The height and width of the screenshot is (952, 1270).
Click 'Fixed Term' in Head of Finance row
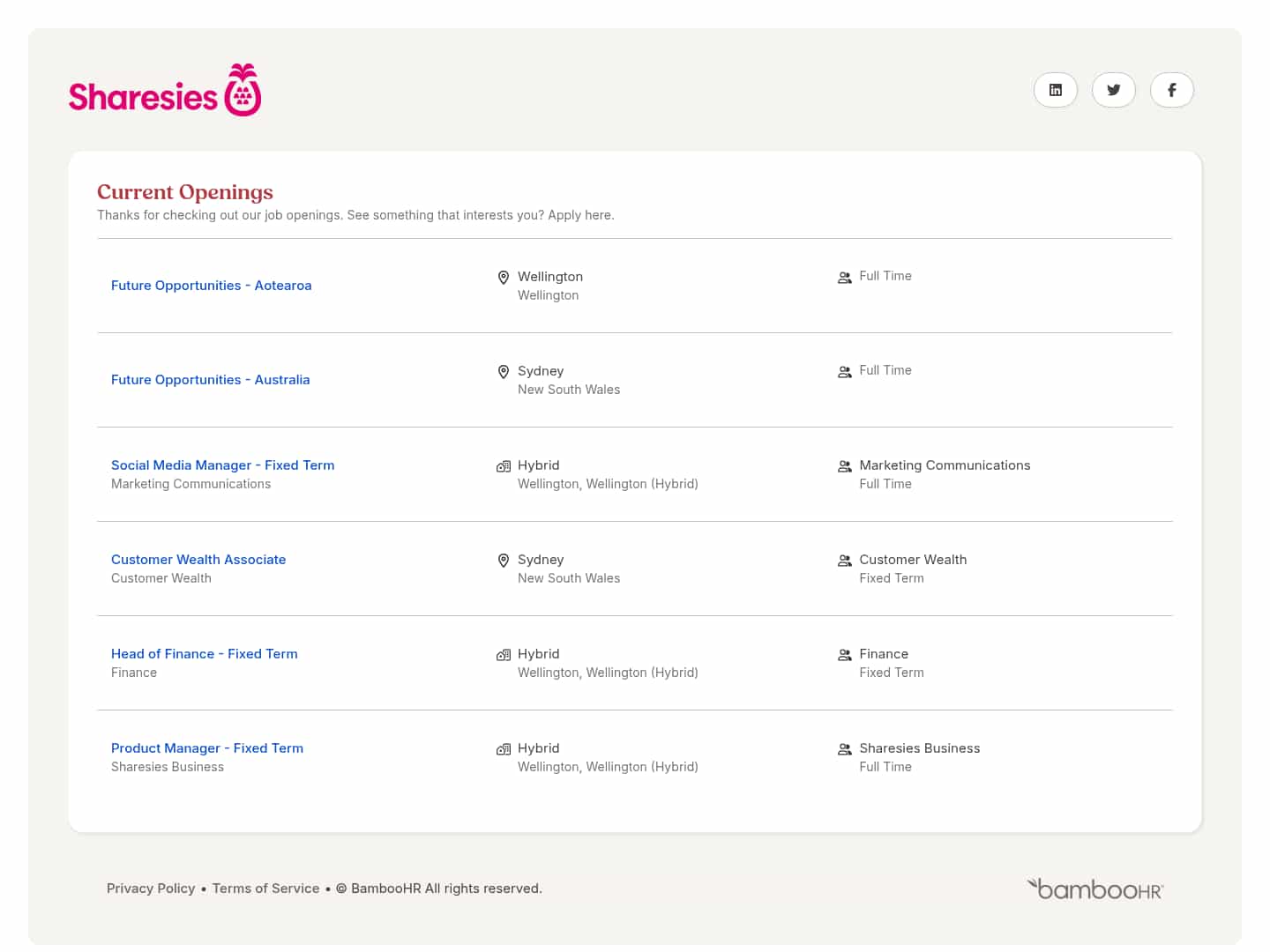pyautogui.click(x=892, y=673)
